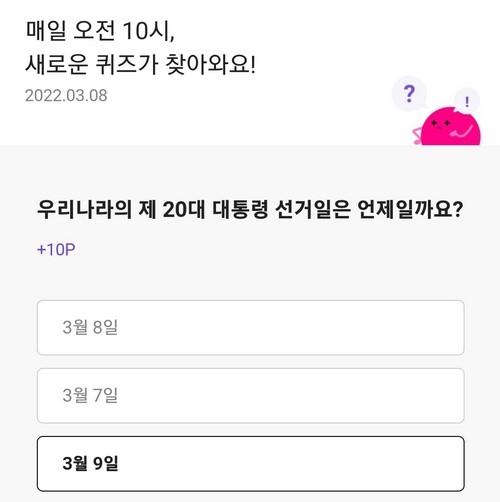The height and width of the screenshot is (502, 500).
Task: Tap the 새로운 퀴즈가 찾아와요! heading line
Action: coord(140,65)
